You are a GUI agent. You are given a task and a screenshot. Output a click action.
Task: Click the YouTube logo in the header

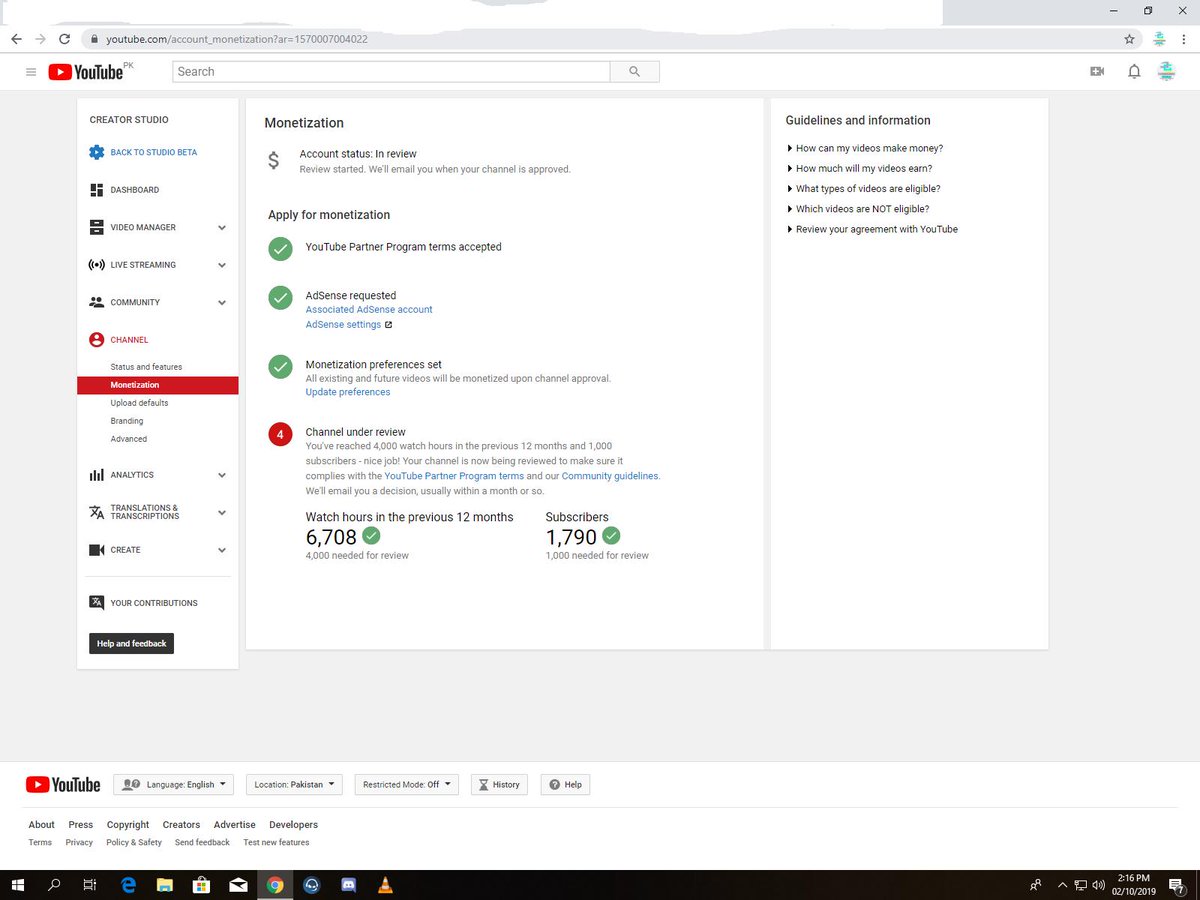click(x=86, y=72)
